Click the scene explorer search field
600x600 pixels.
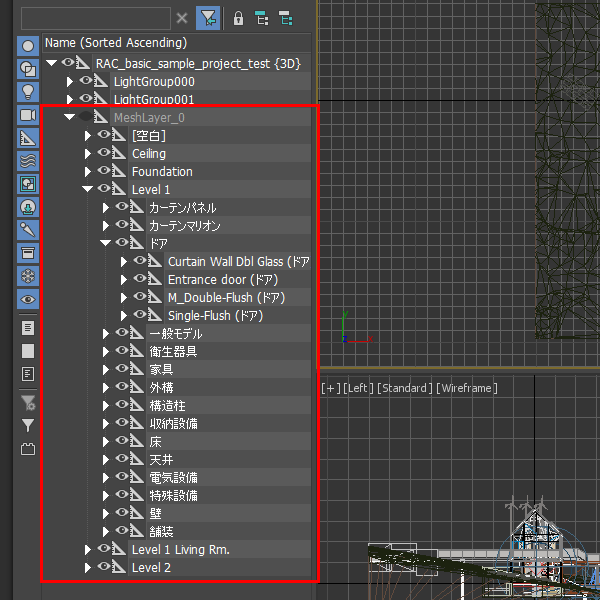click(x=95, y=18)
